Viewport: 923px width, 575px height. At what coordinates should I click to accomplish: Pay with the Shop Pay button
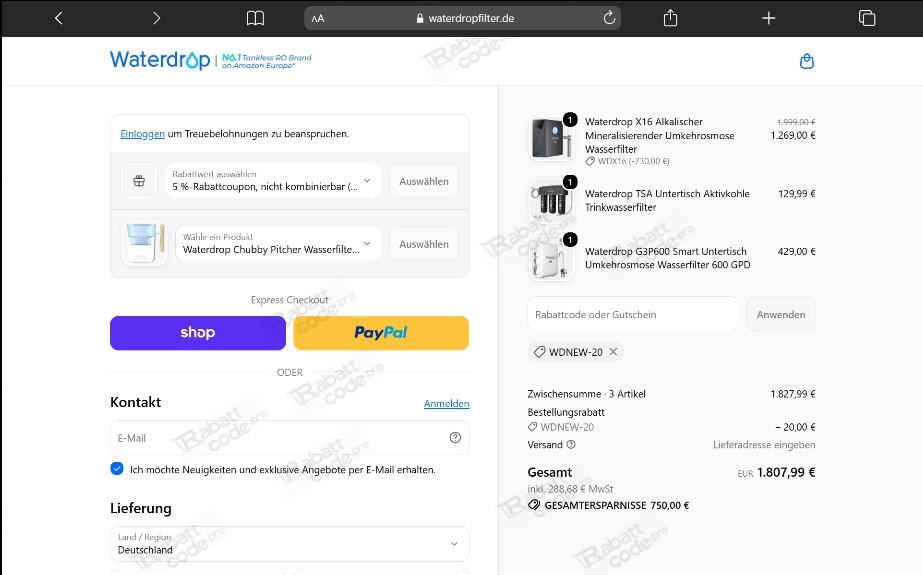(x=198, y=333)
